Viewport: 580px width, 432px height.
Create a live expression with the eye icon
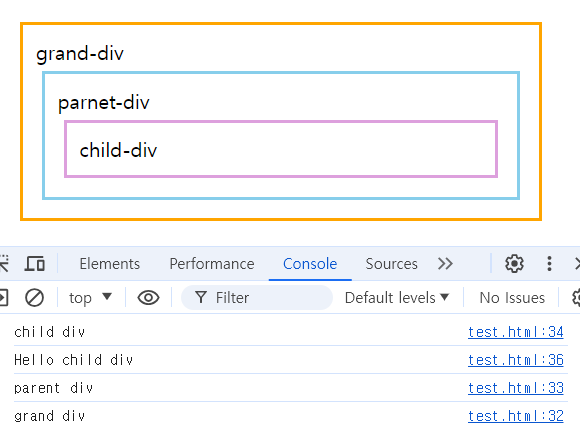(148, 298)
